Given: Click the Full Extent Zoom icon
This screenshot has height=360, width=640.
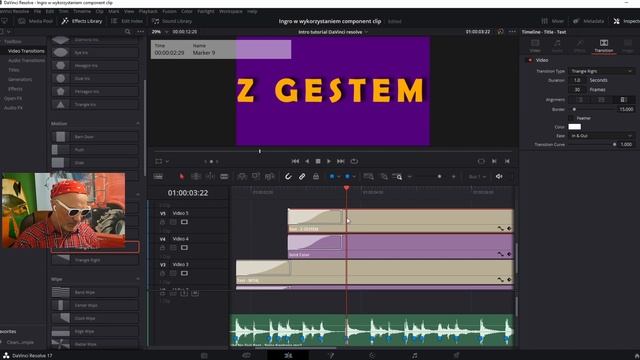Looking at the screenshot, I should click(x=369, y=176).
